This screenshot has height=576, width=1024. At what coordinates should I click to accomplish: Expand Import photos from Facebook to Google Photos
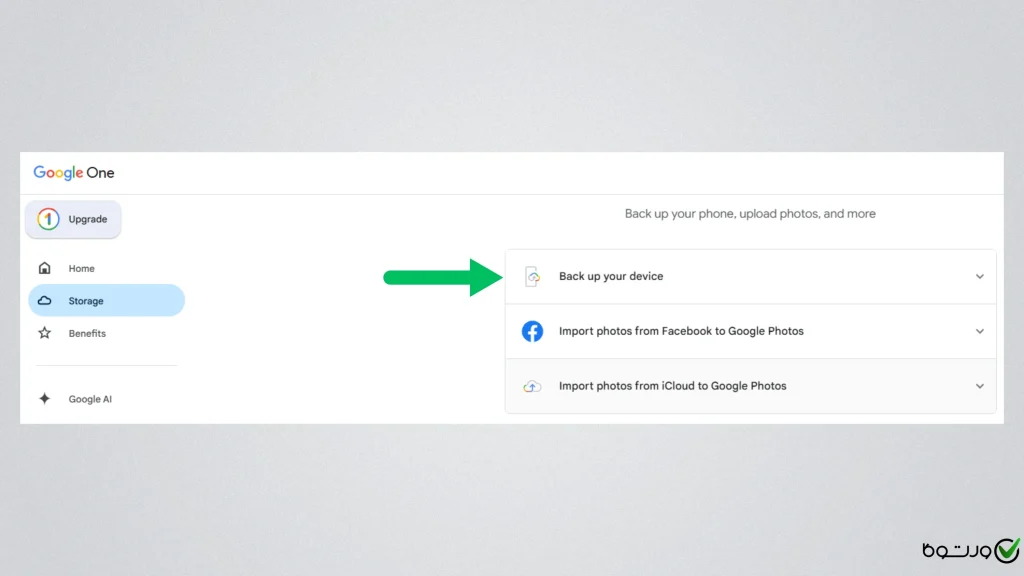click(x=980, y=331)
